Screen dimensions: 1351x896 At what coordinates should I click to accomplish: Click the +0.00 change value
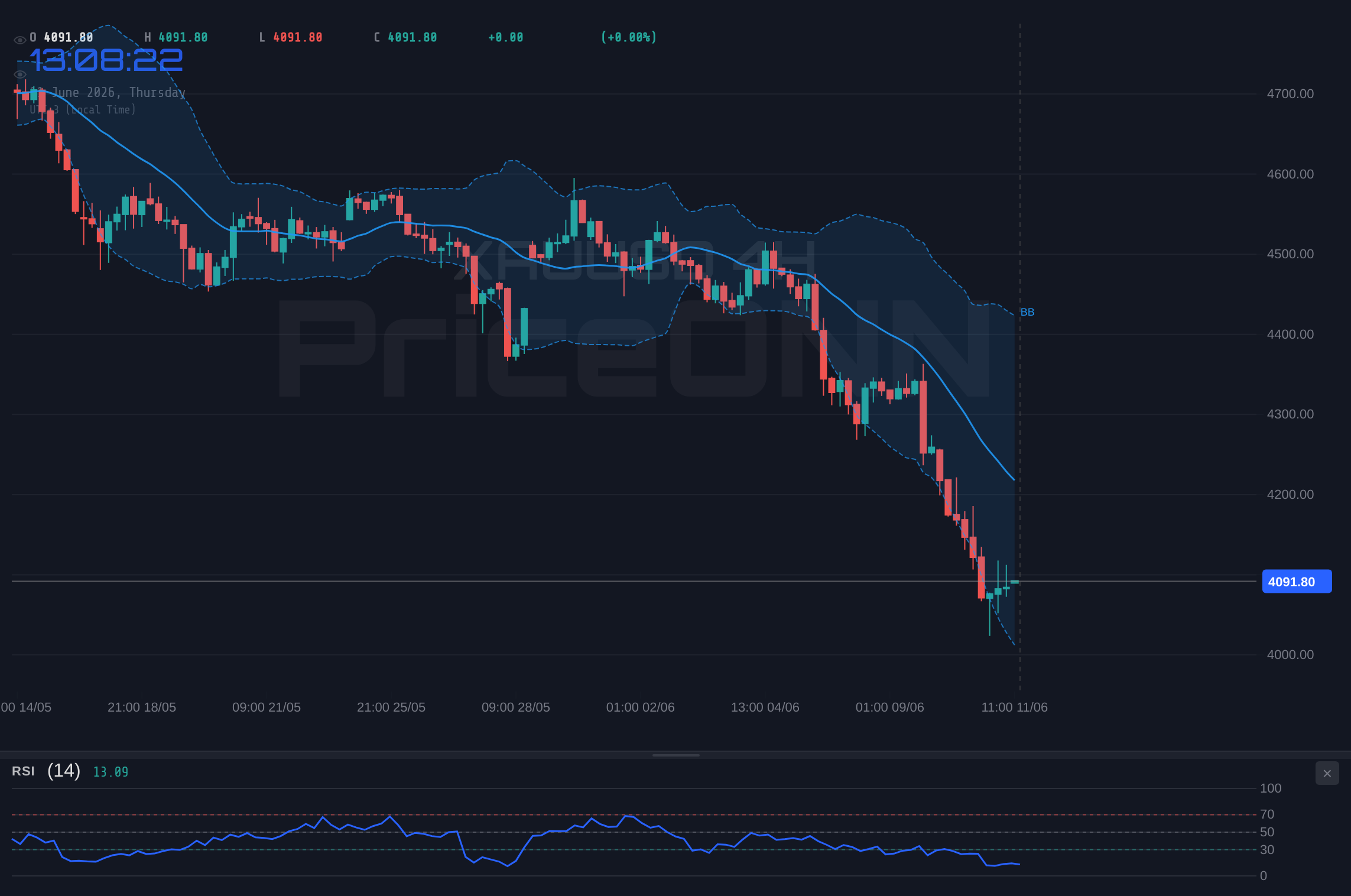[506, 37]
